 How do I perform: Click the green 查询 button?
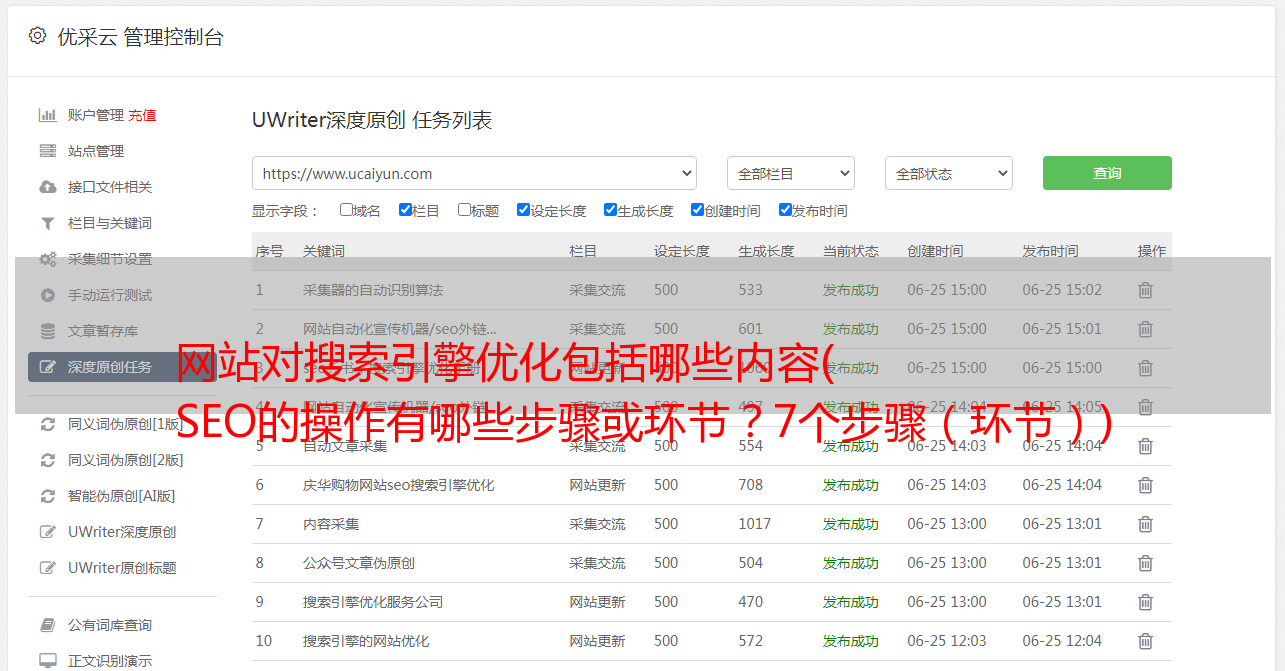tap(1107, 173)
